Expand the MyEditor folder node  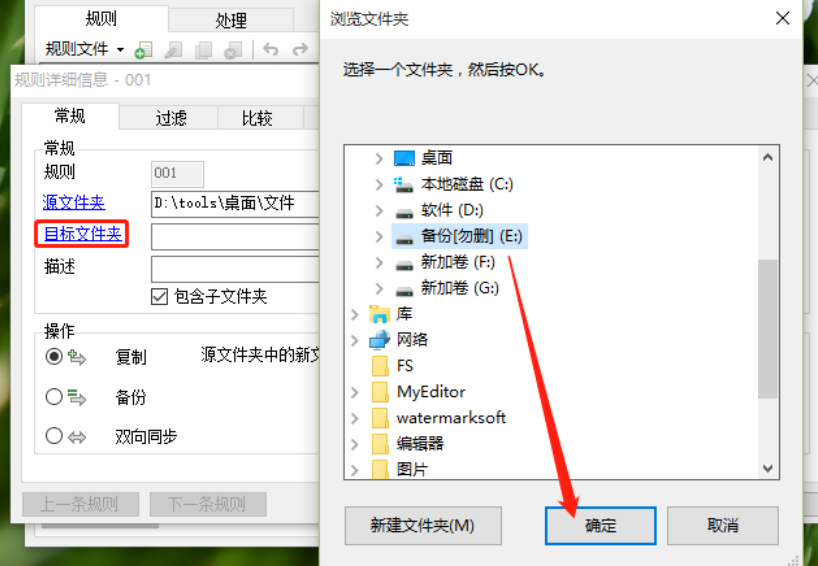pos(355,392)
